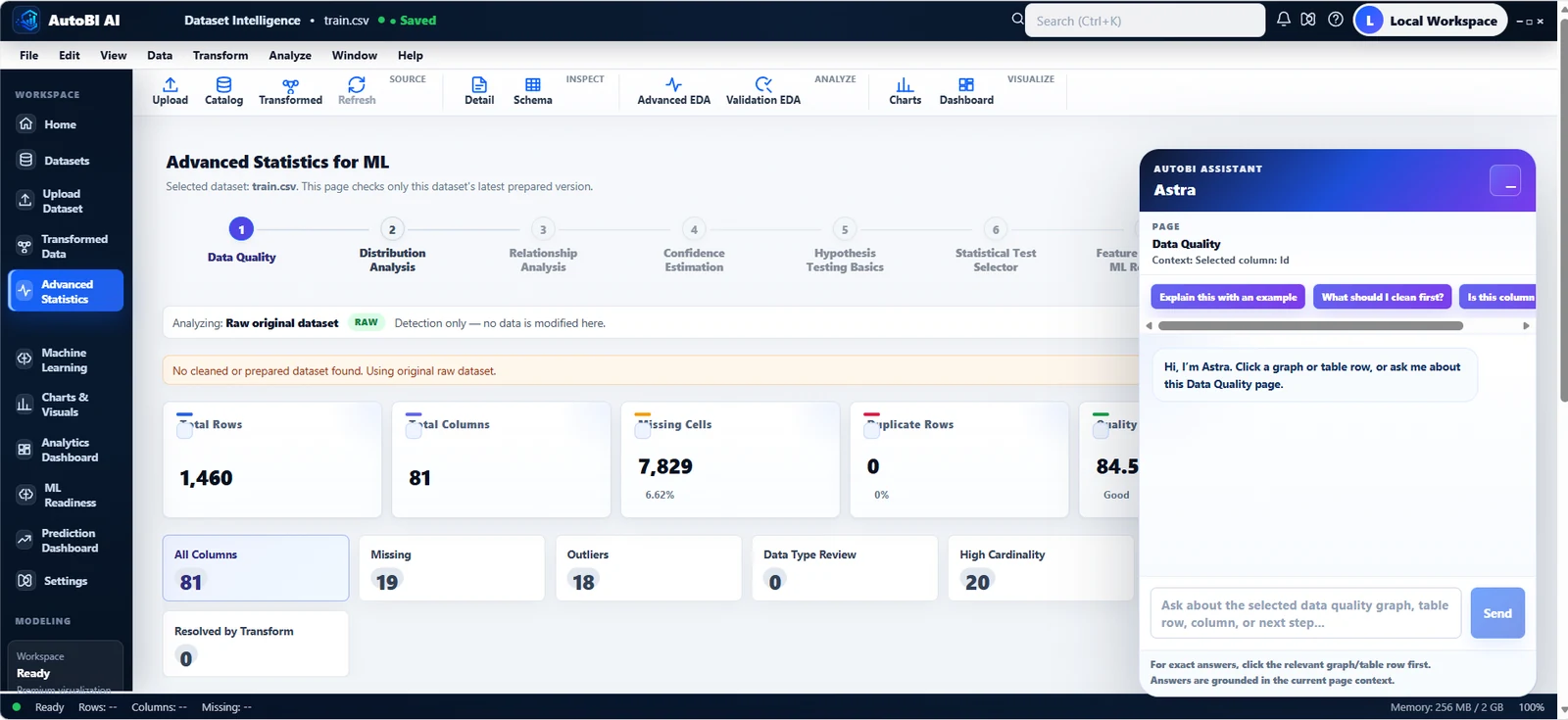Open Settings in the sidebar
Screen dimensions: 1568x720
click(x=66, y=581)
